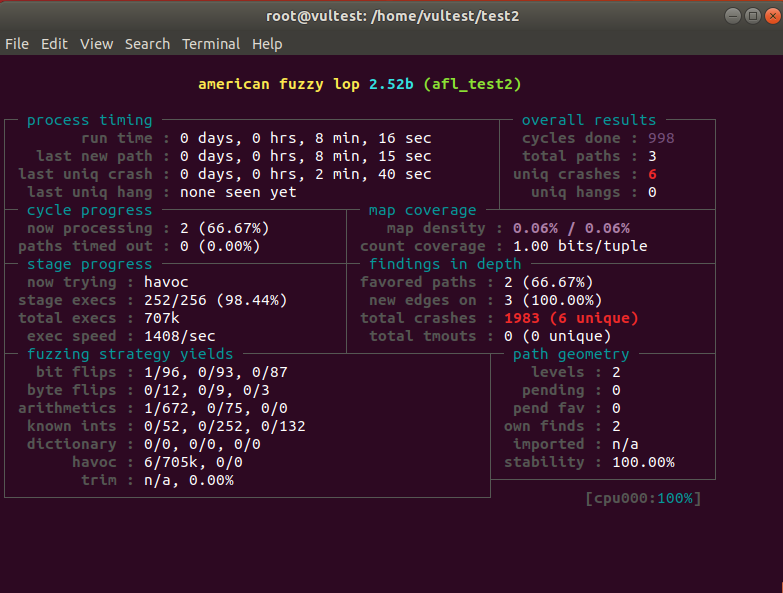Click the known ints value '0/52, 0/252, 0/132'
The height and width of the screenshot is (593, 783).
coord(225,426)
